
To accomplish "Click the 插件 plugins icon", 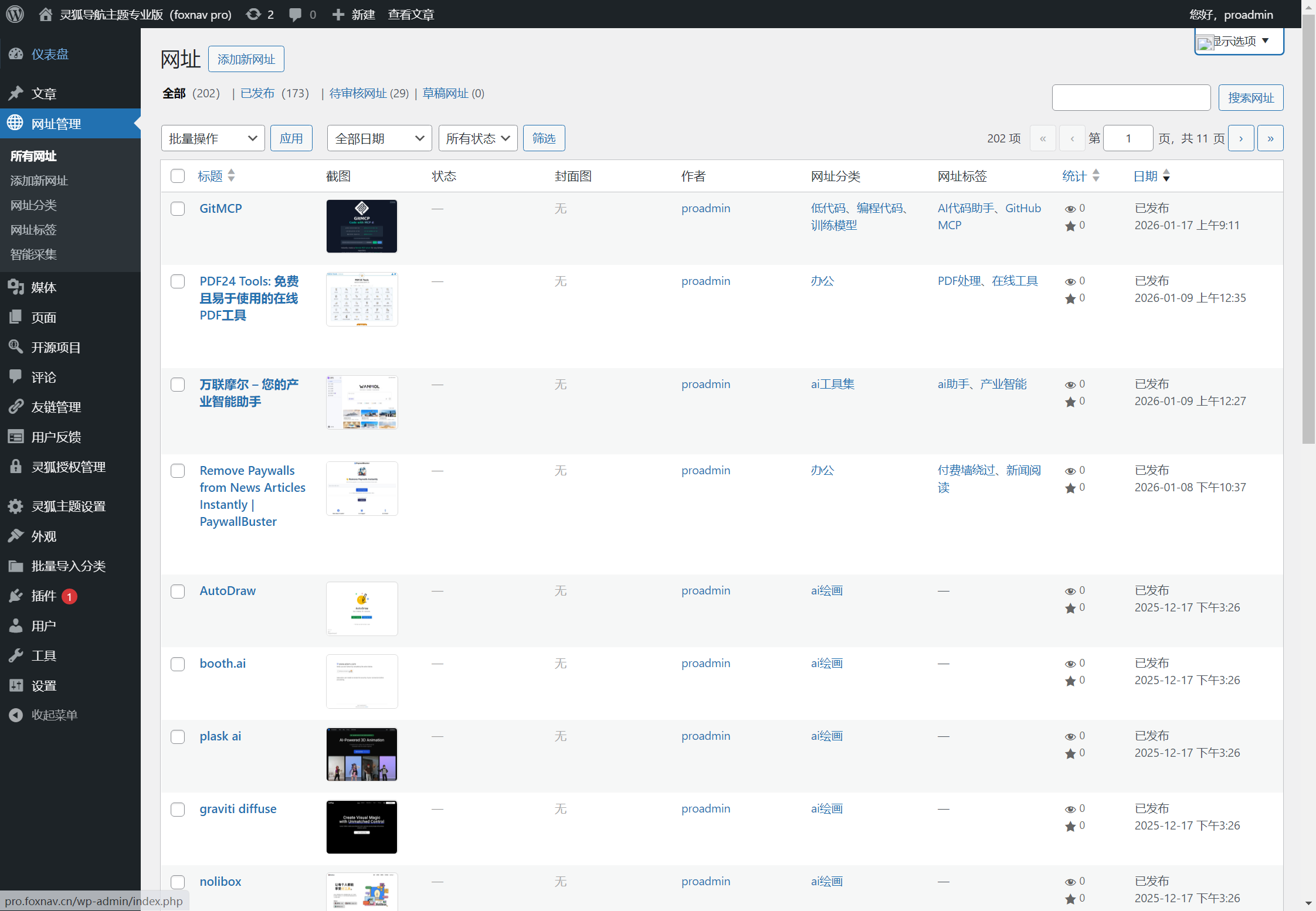I will pos(16,596).
